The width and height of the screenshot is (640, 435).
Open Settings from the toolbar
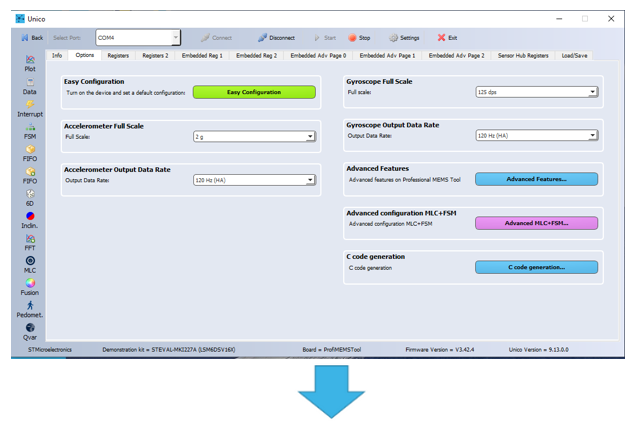404,38
